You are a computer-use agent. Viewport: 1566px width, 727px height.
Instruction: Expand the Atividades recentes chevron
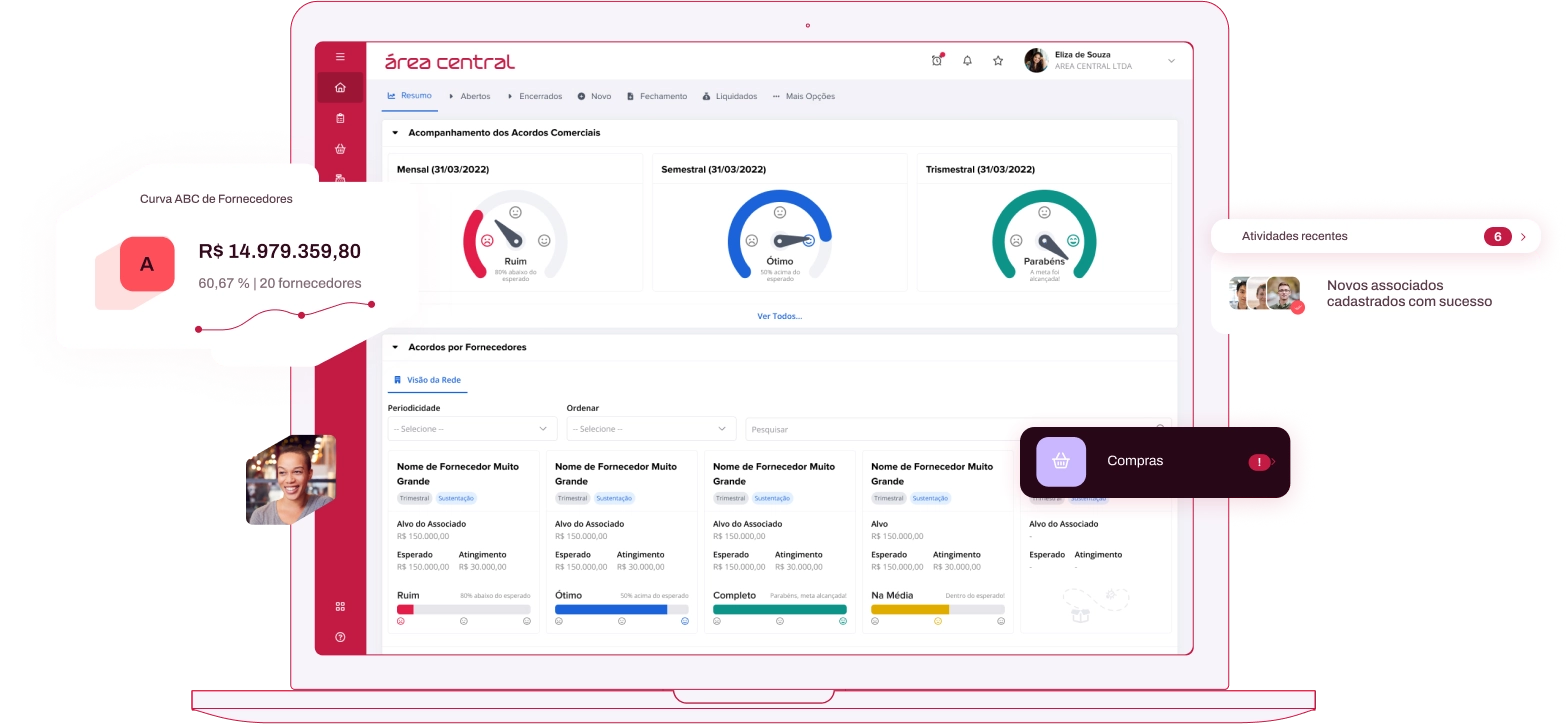(x=1523, y=237)
